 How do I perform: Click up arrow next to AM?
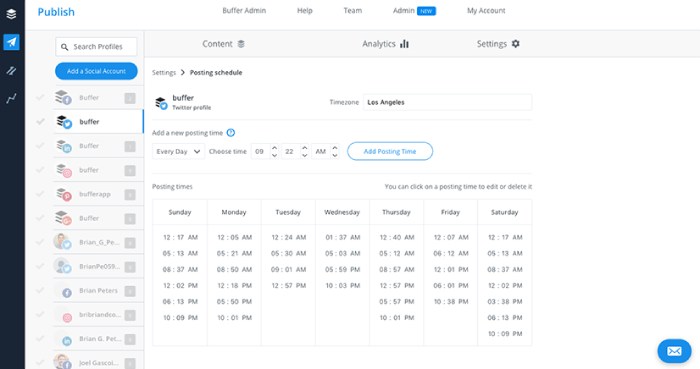[335, 148]
